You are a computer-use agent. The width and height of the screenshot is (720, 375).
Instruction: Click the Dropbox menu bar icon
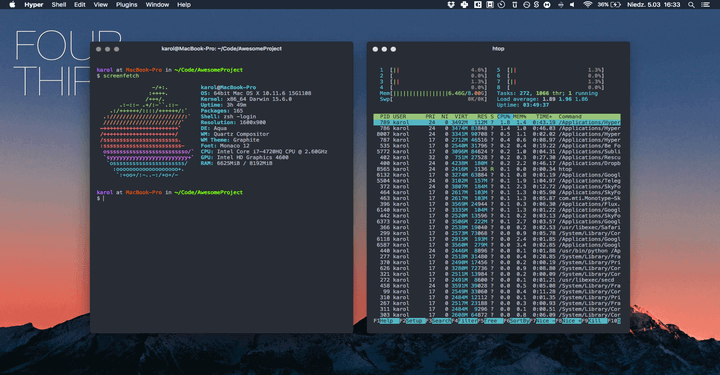coord(451,5)
